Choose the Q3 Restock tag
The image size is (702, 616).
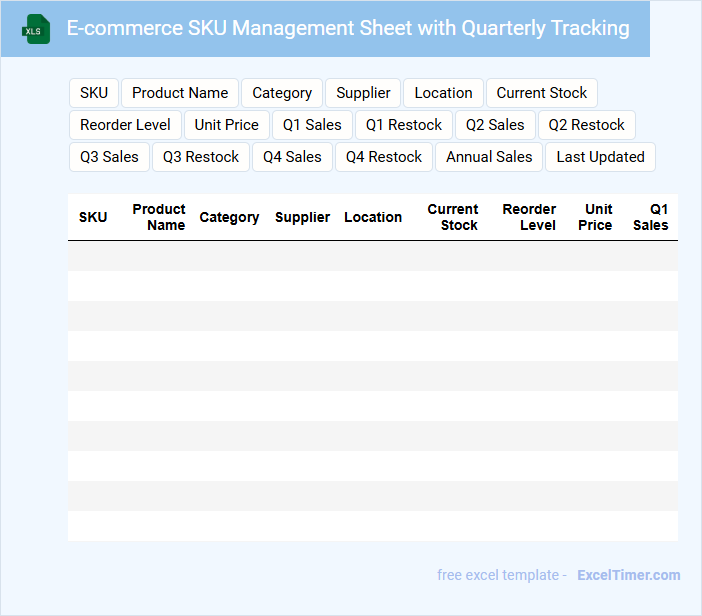click(201, 157)
